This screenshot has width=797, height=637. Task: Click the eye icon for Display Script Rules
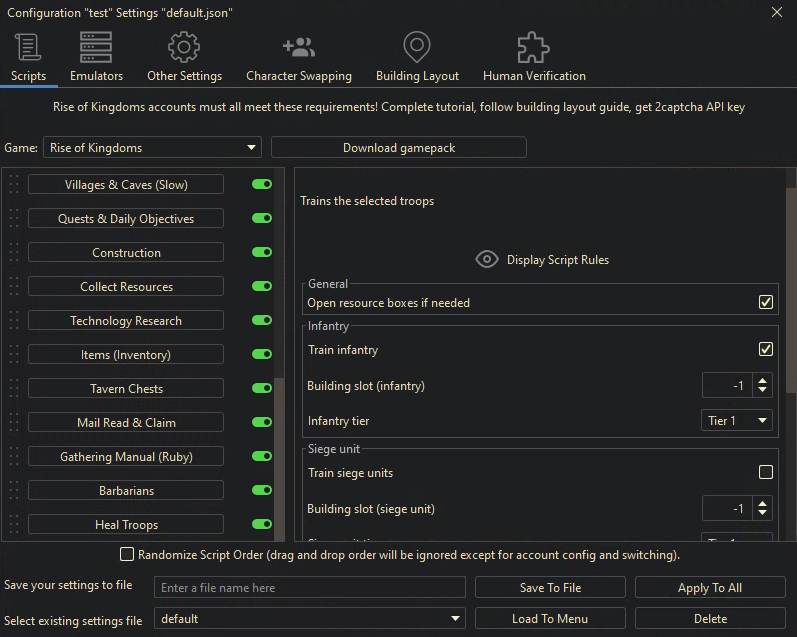486,259
